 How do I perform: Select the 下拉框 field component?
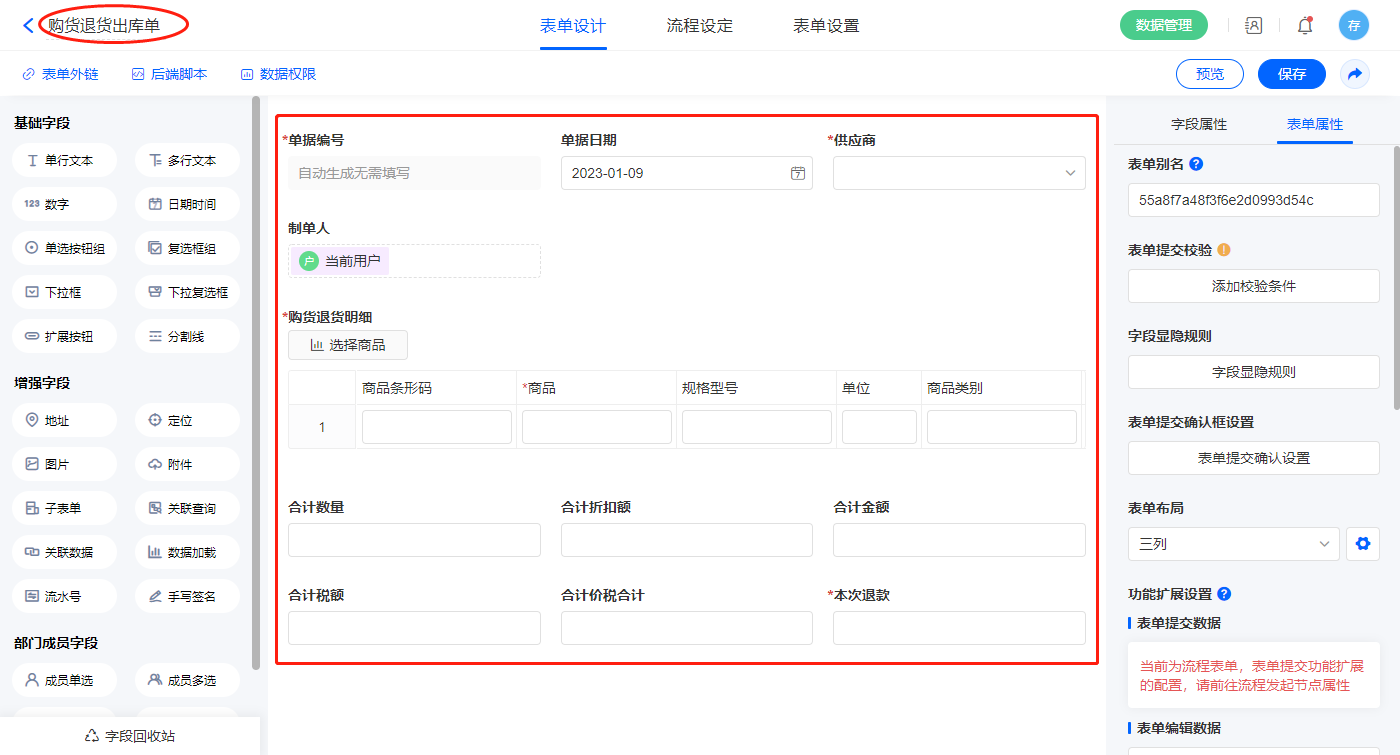coord(65,292)
